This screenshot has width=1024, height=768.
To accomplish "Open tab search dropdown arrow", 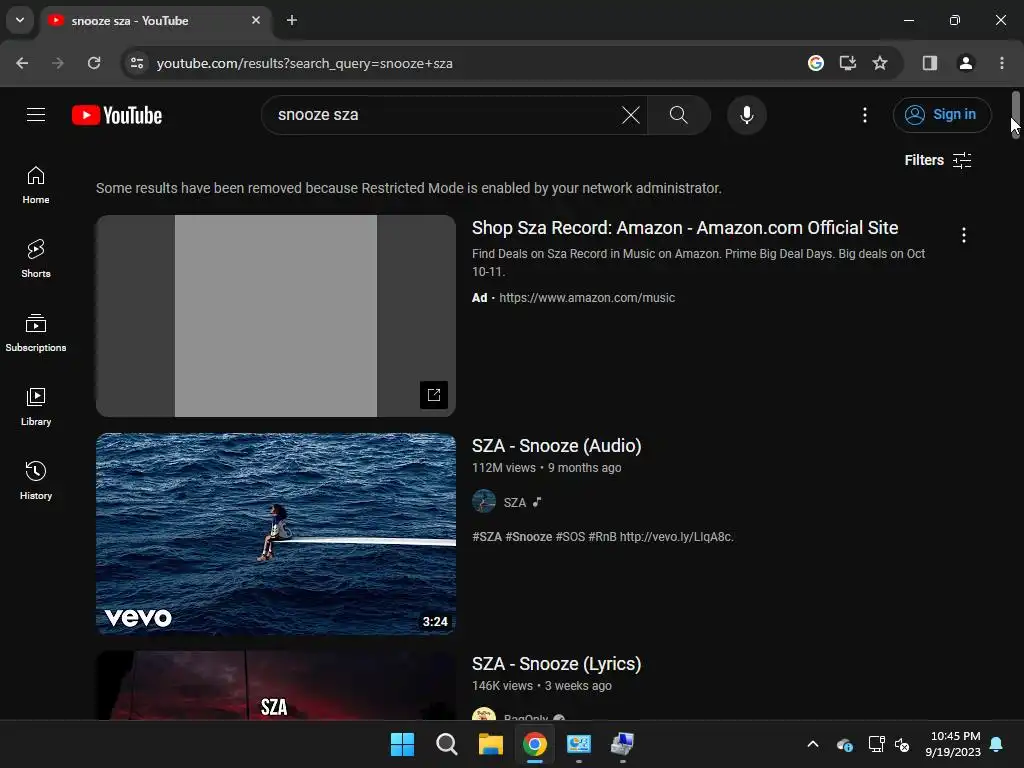I will tap(20, 20).
